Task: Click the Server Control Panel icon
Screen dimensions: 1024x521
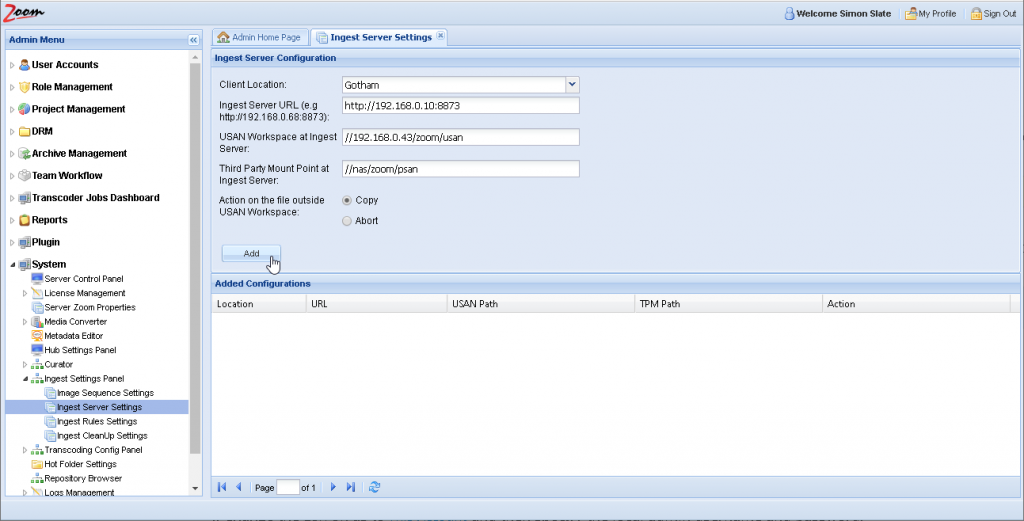Action: pos(37,278)
